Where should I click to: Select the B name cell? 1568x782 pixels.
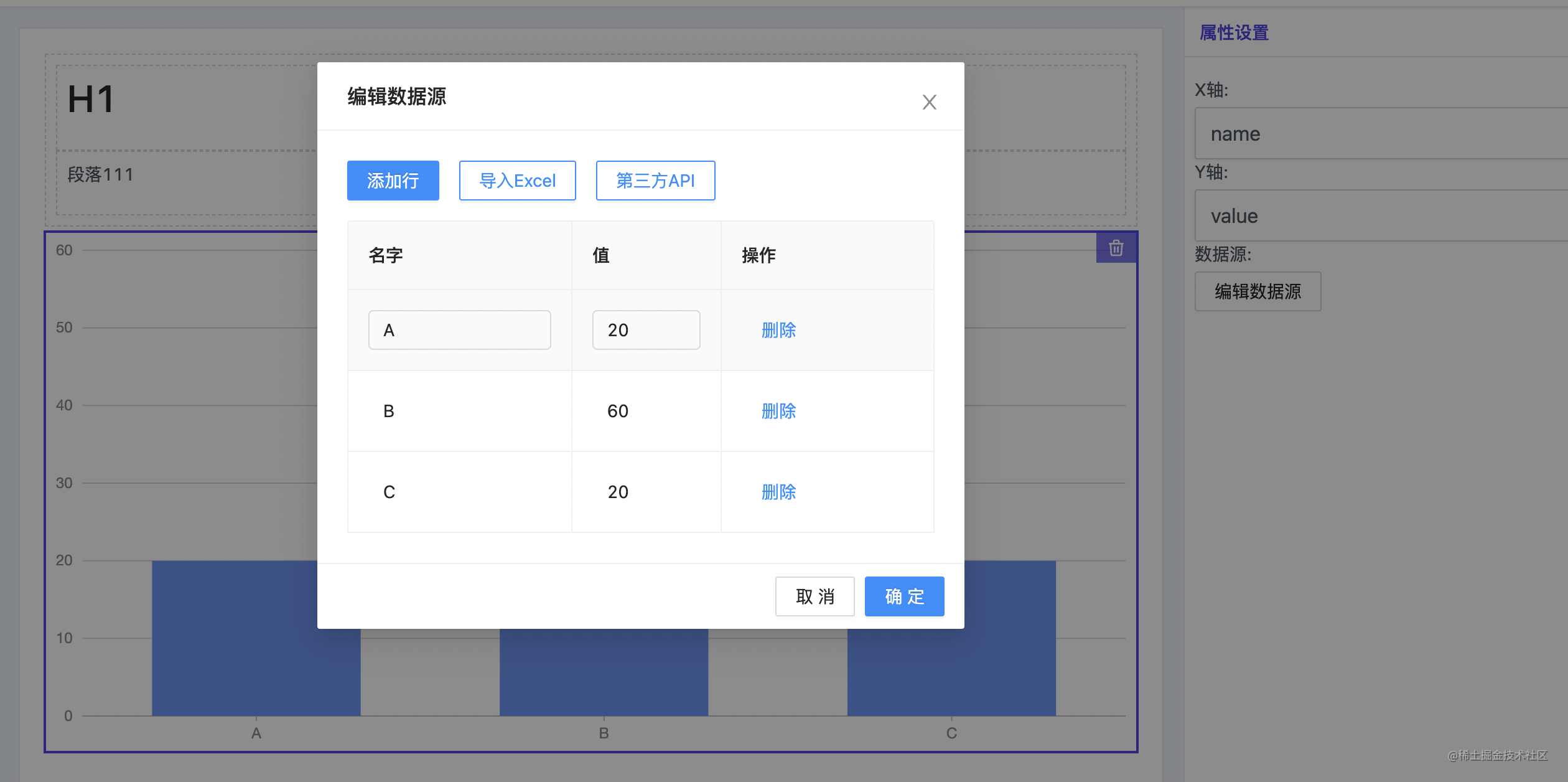tap(460, 411)
